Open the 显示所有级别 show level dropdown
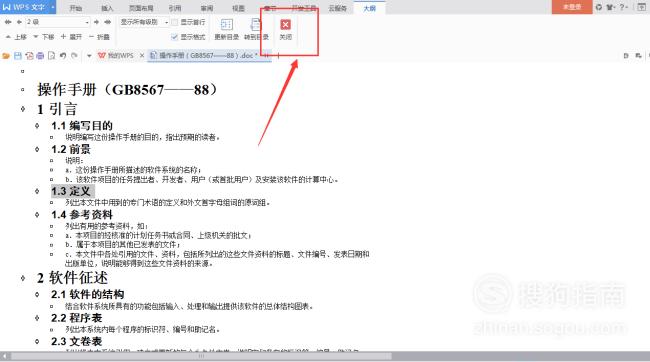Viewport: 650px width, 362px height. [166, 22]
